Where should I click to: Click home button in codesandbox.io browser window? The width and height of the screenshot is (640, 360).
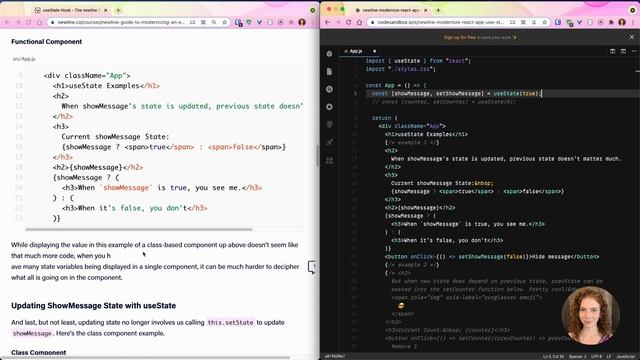(x=359, y=22)
